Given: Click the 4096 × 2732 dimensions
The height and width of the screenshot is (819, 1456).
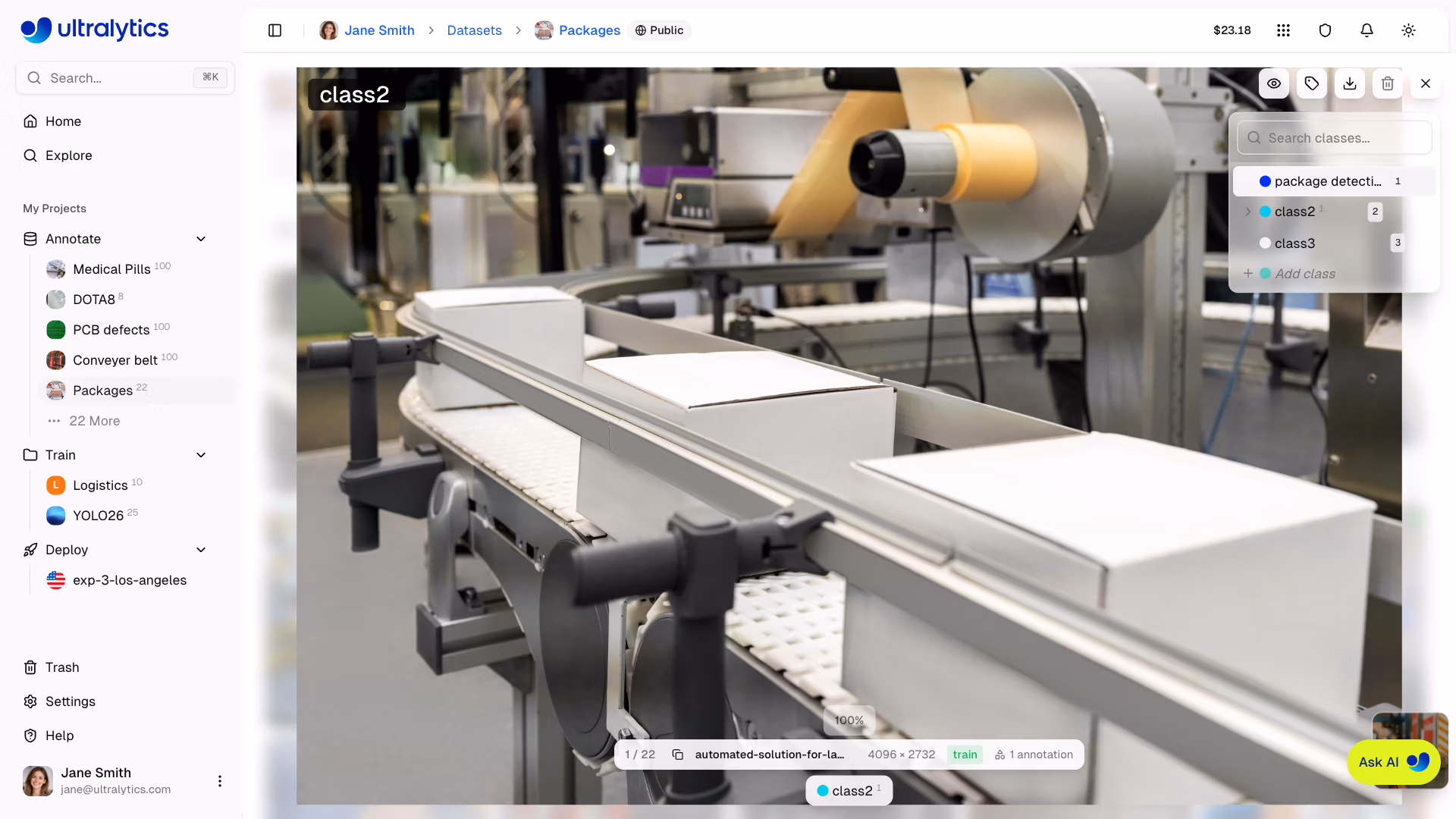Looking at the screenshot, I should [902, 755].
